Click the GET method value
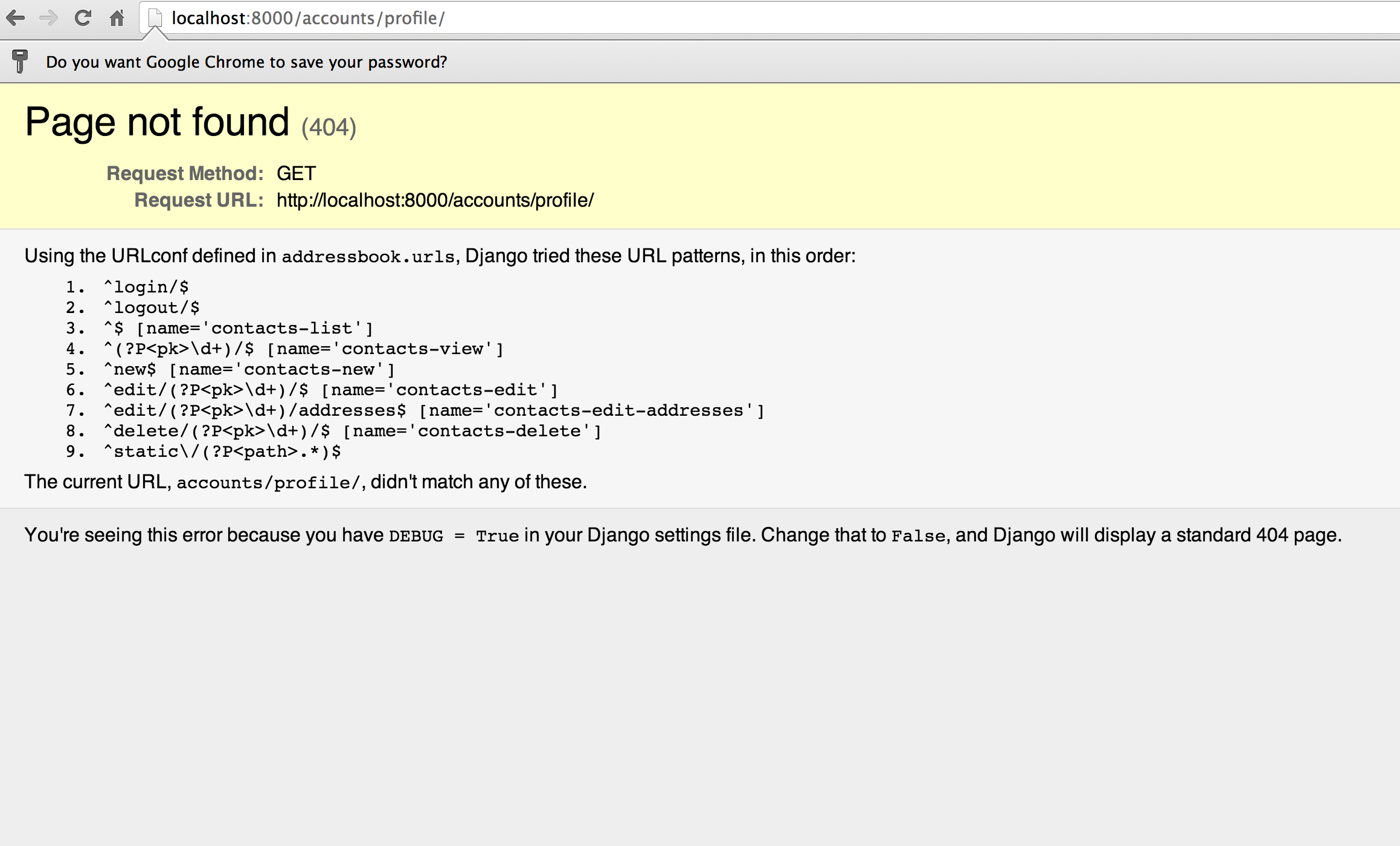 coord(296,173)
